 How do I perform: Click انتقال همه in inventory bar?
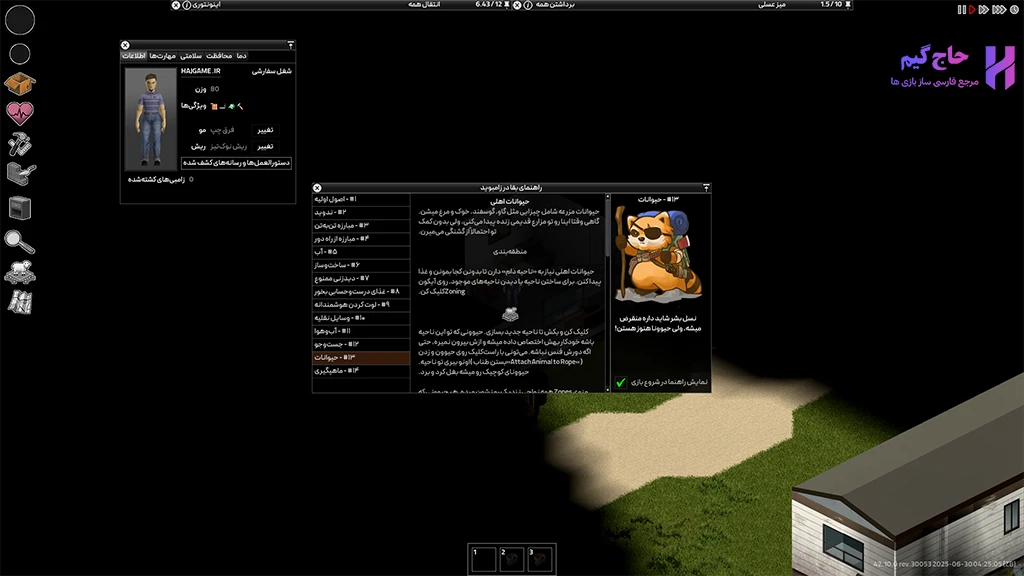pos(424,5)
